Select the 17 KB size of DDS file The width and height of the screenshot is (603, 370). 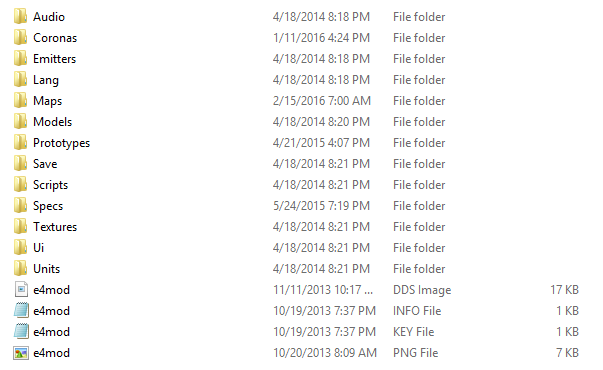[564, 290]
